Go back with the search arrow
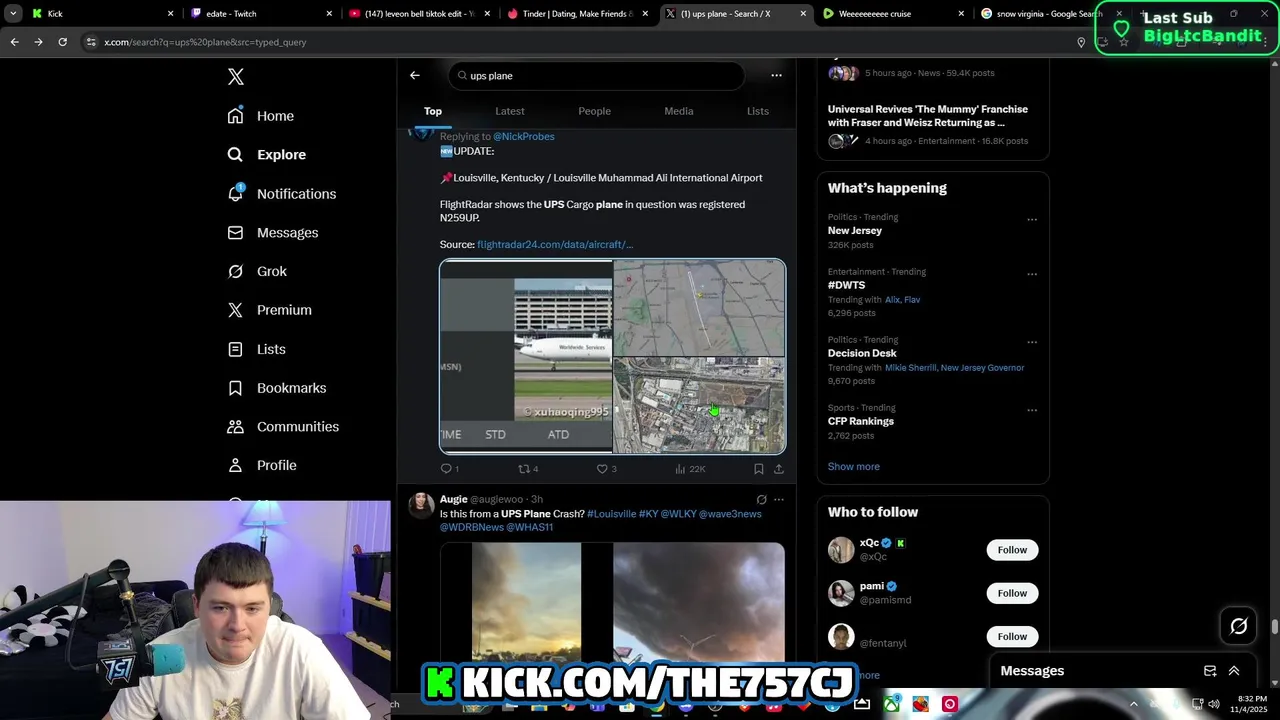The height and width of the screenshot is (720, 1280). pyautogui.click(x=415, y=75)
